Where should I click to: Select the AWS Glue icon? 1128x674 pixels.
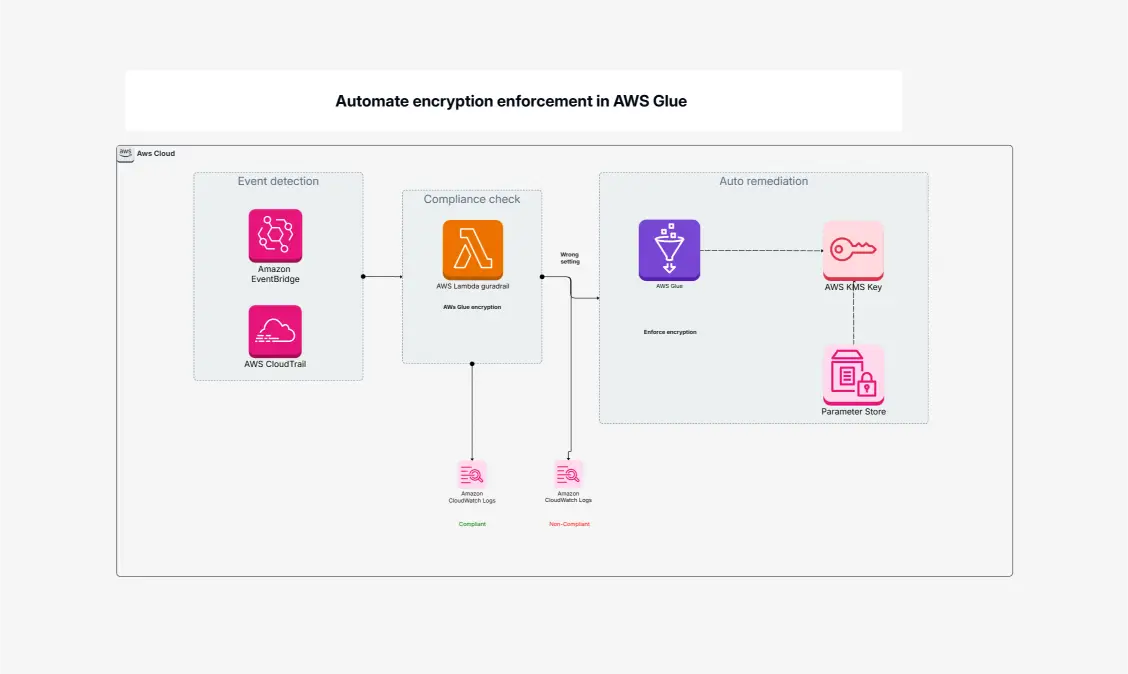(x=669, y=250)
